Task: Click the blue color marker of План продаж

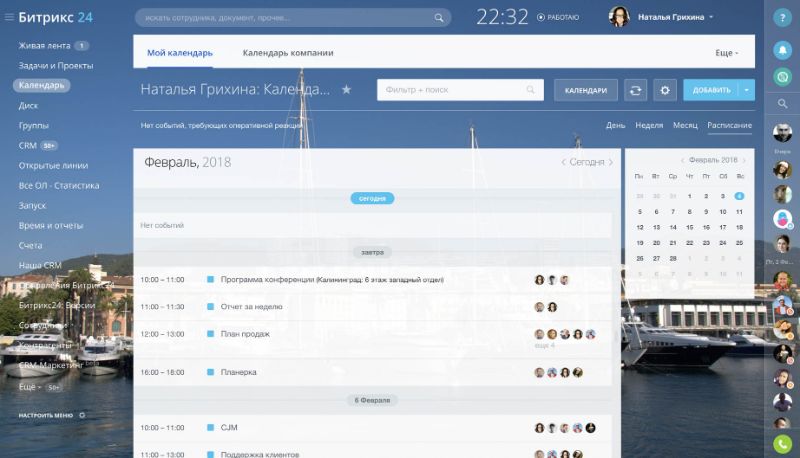Action: (210, 334)
